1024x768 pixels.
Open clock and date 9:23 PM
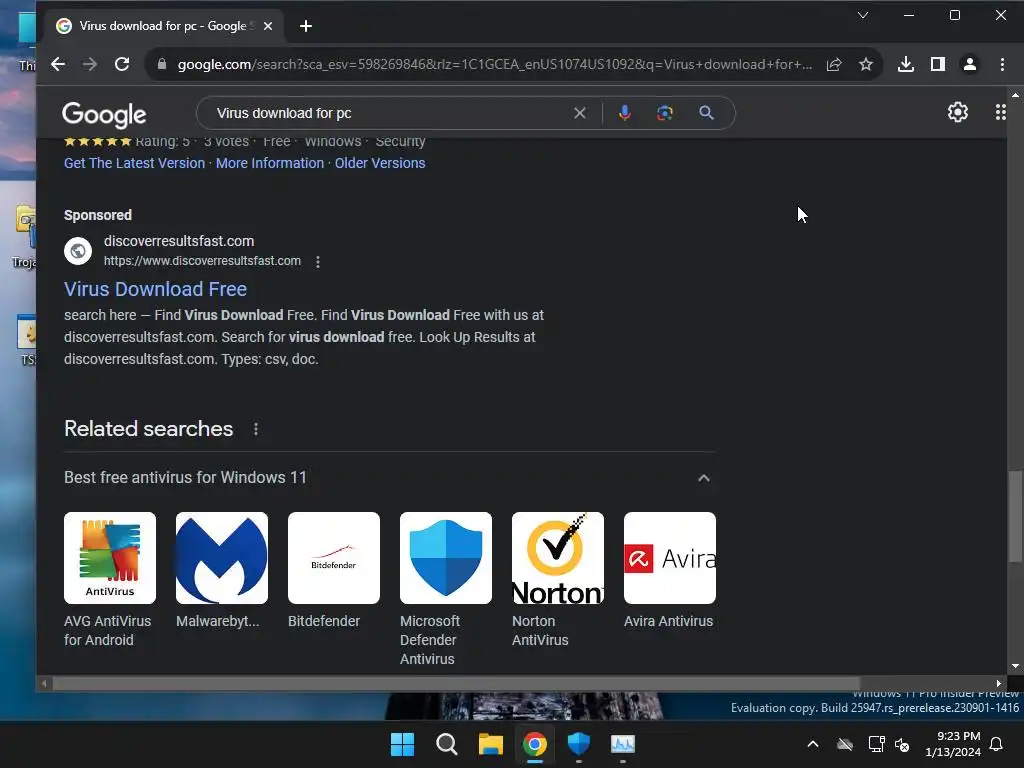(x=952, y=744)
